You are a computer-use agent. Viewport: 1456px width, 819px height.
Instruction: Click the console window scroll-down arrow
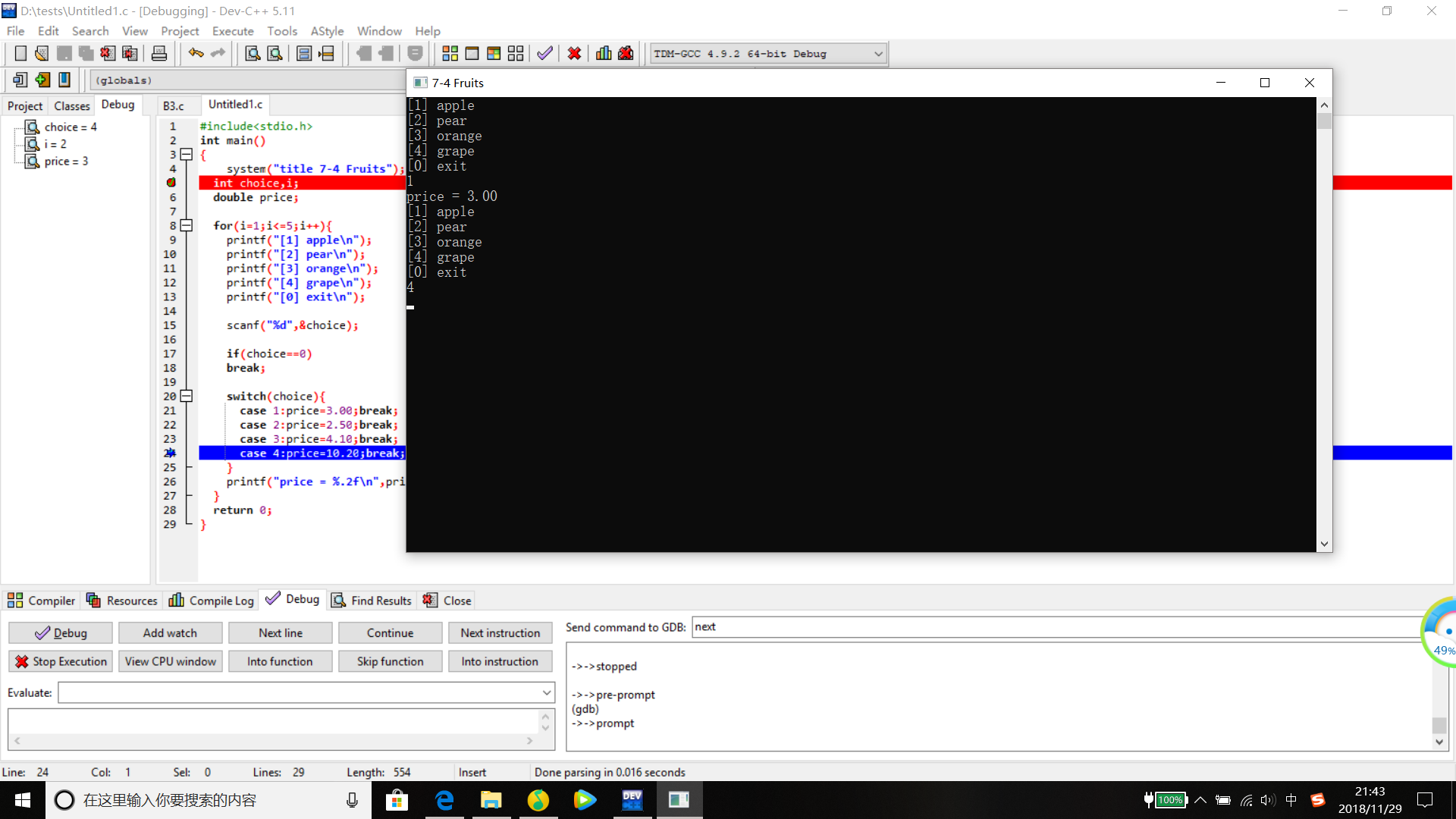click(x=1324, y=544)
